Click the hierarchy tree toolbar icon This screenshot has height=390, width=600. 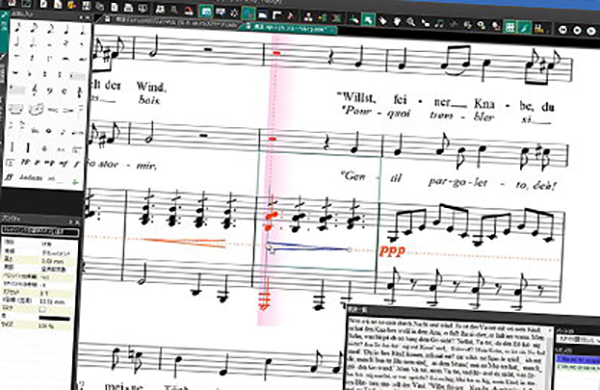(x=307, y=16)
